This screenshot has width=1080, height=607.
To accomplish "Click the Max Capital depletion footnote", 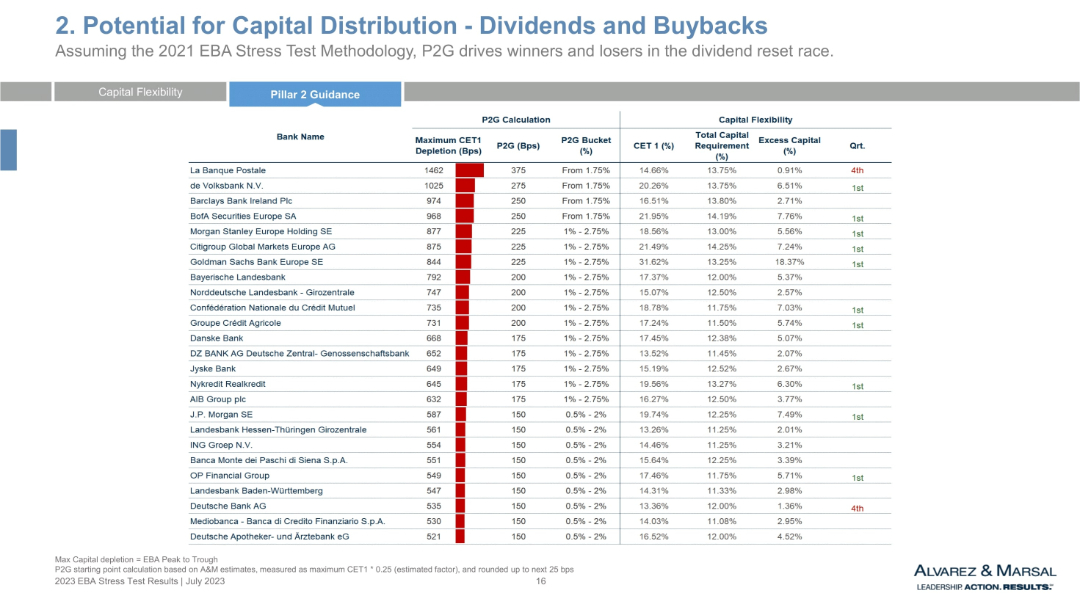I will tap(136, 559).
